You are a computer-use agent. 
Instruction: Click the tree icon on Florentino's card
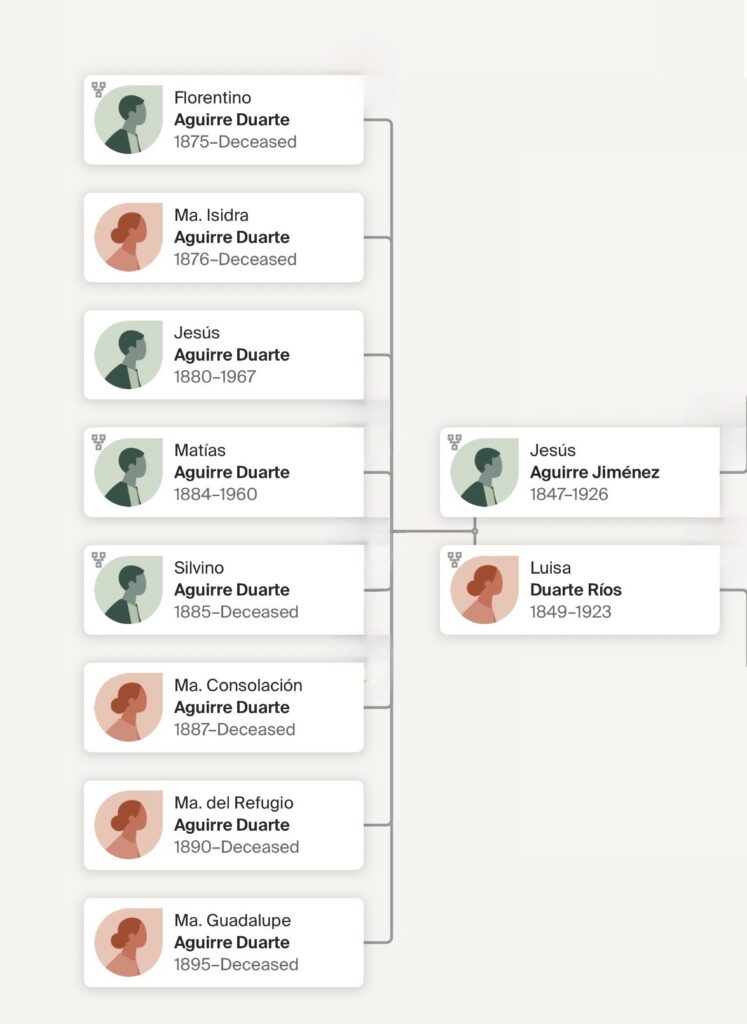tap(98, 89)
